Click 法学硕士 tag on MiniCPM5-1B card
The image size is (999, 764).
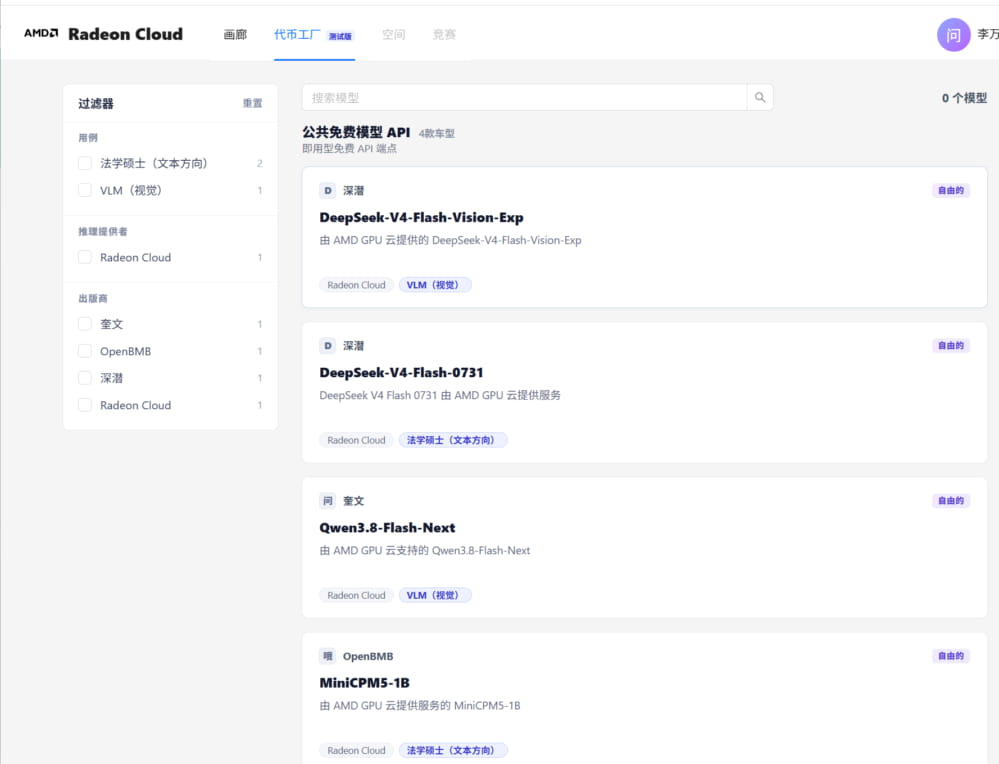[452, 750]
